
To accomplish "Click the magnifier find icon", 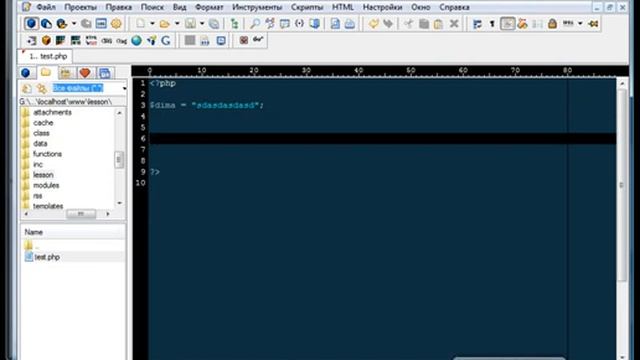I will 255,24.
